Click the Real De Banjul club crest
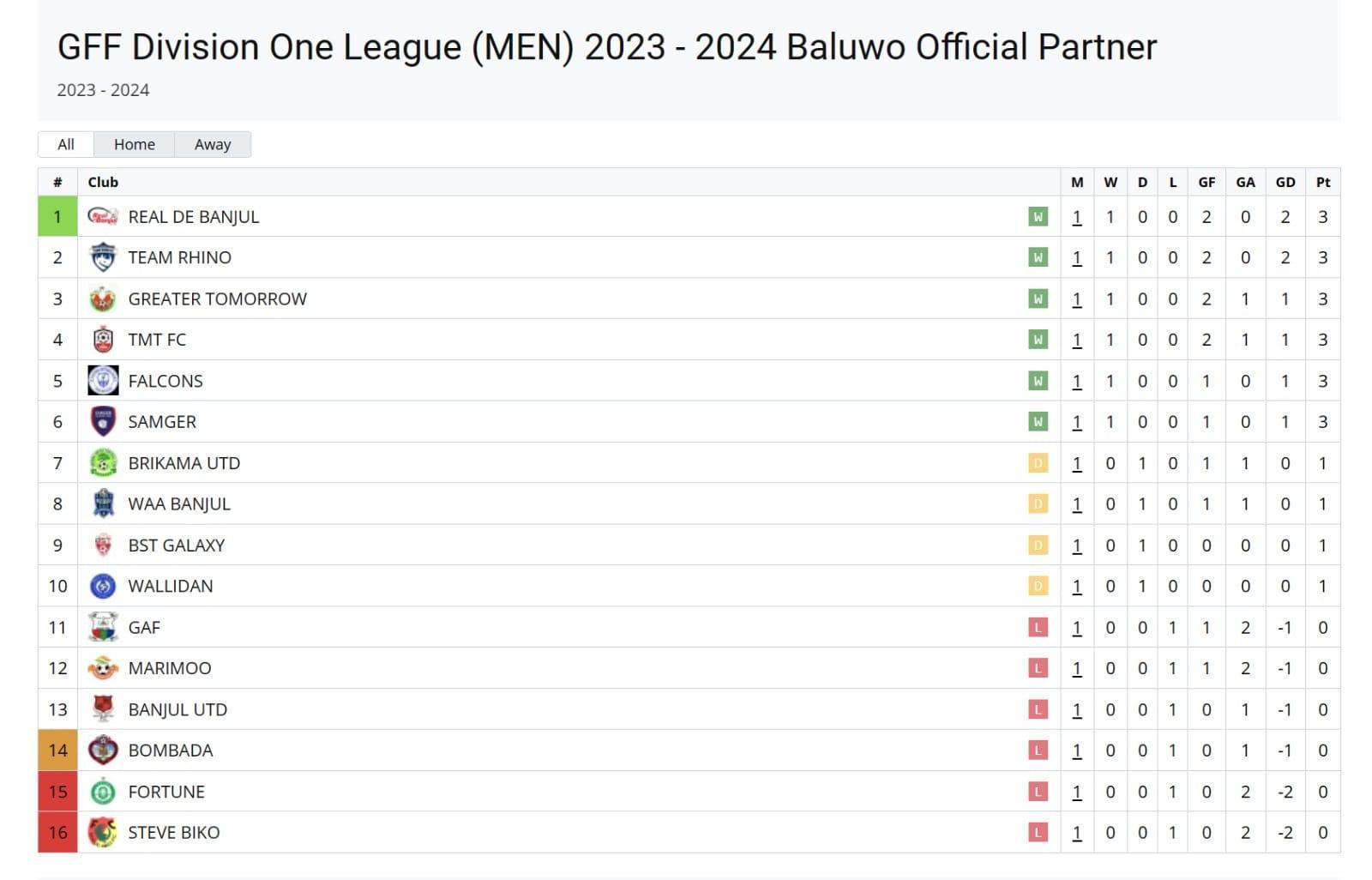The height and width of the screenshot is (880, 1372). coord(102,216)
